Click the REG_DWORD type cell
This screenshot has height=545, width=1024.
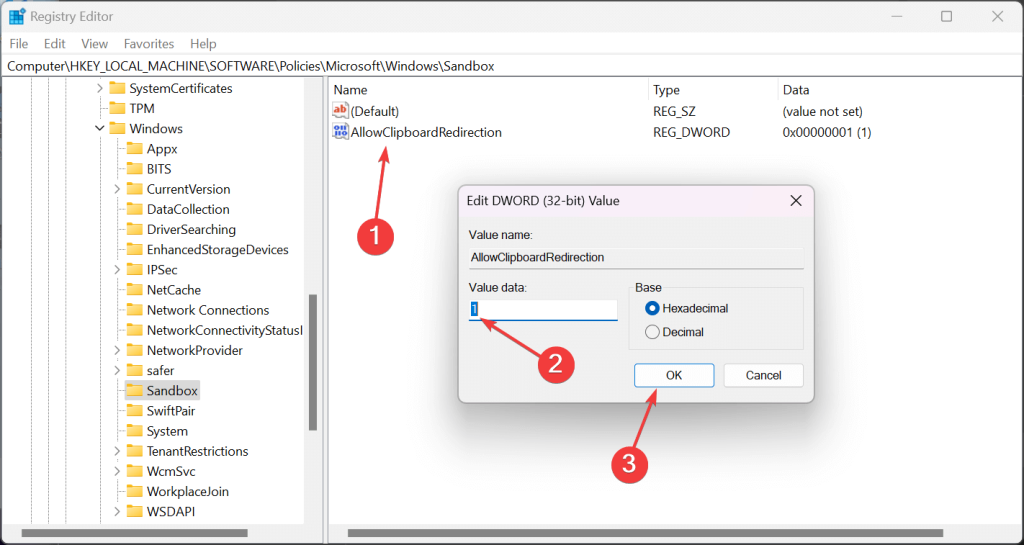click(692, 132)
